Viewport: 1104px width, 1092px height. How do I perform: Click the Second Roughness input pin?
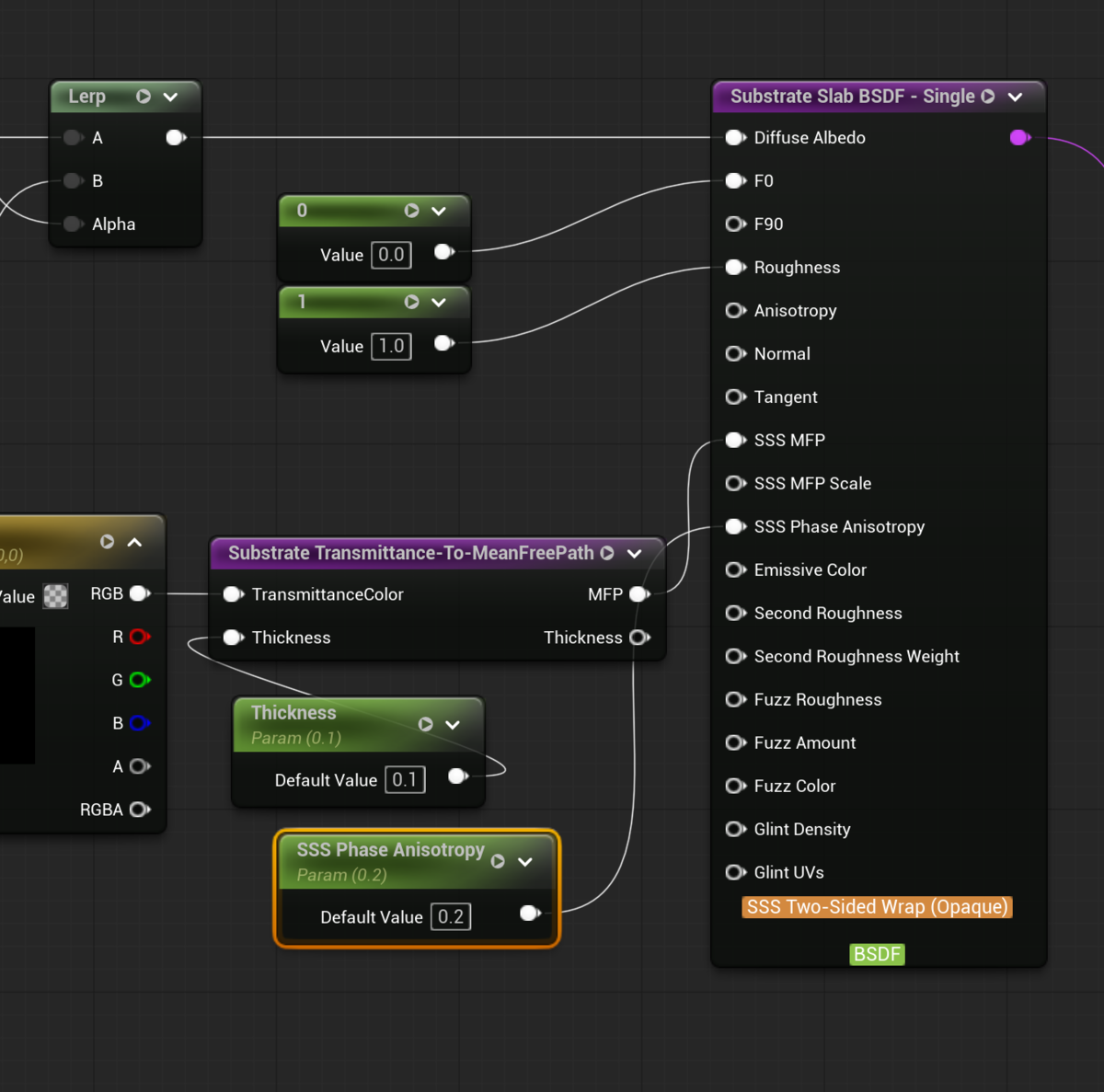735,614
